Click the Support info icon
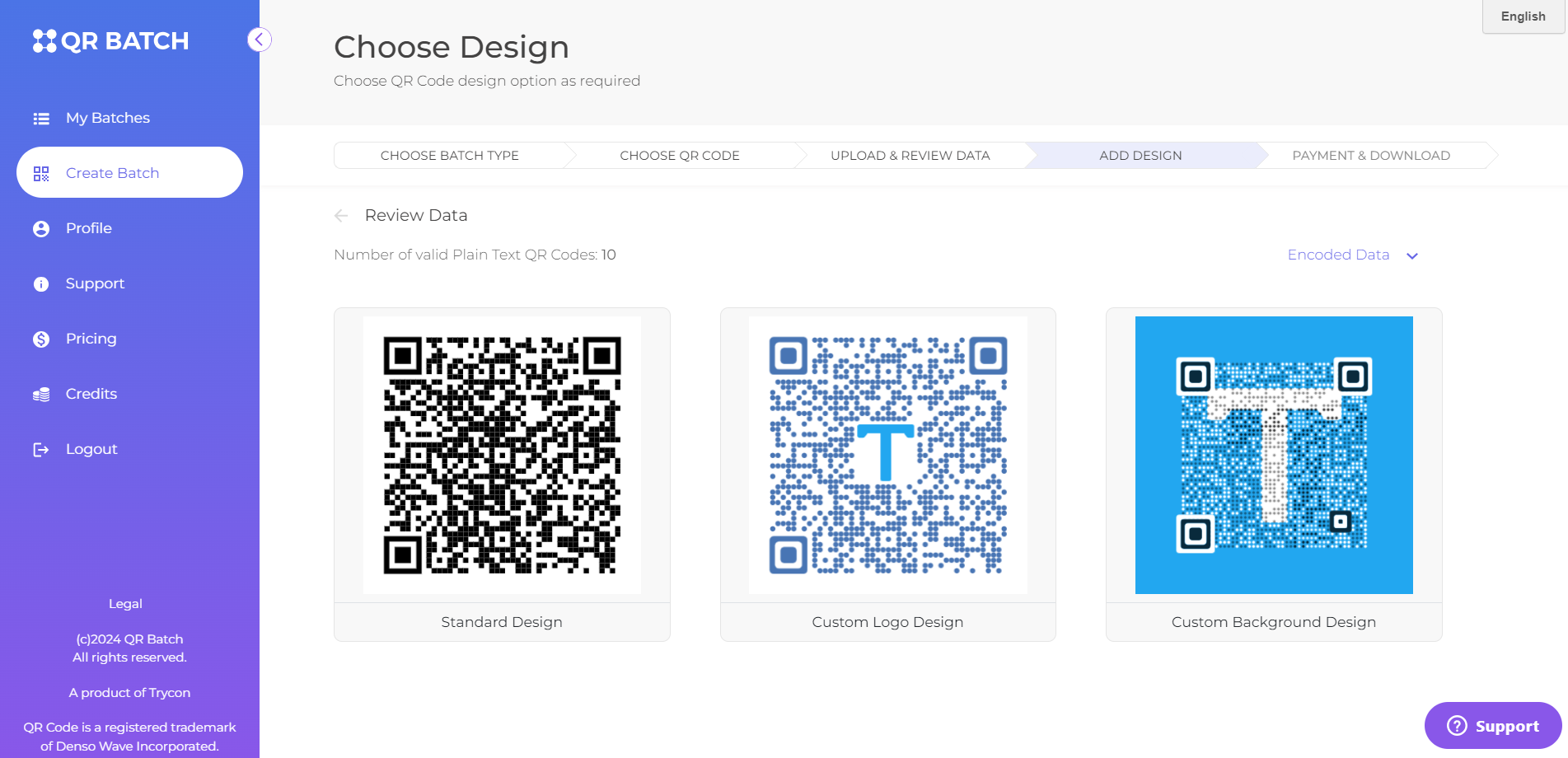 tap(42, 283)
